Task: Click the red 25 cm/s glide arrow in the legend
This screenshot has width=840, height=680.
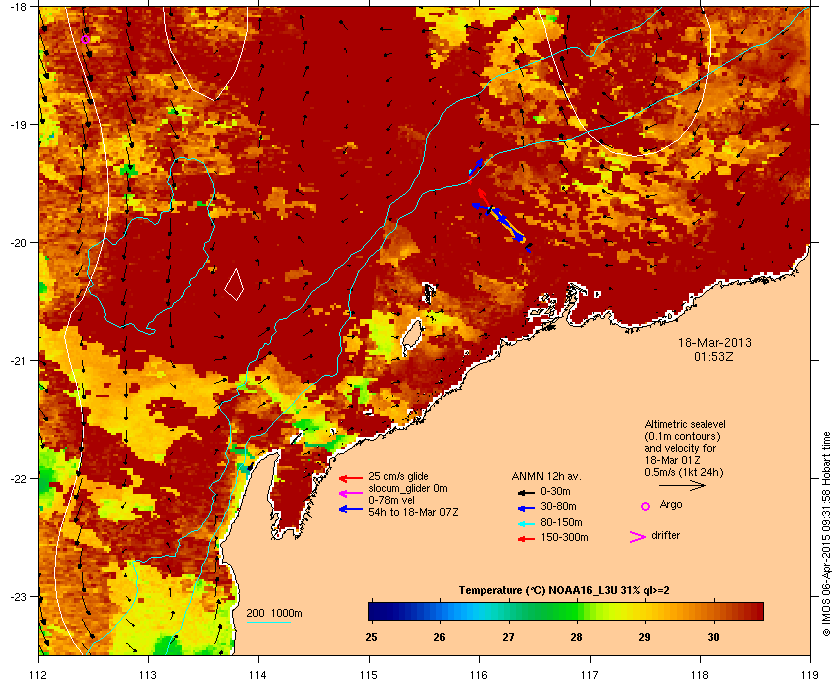Action: pos(351,478)
